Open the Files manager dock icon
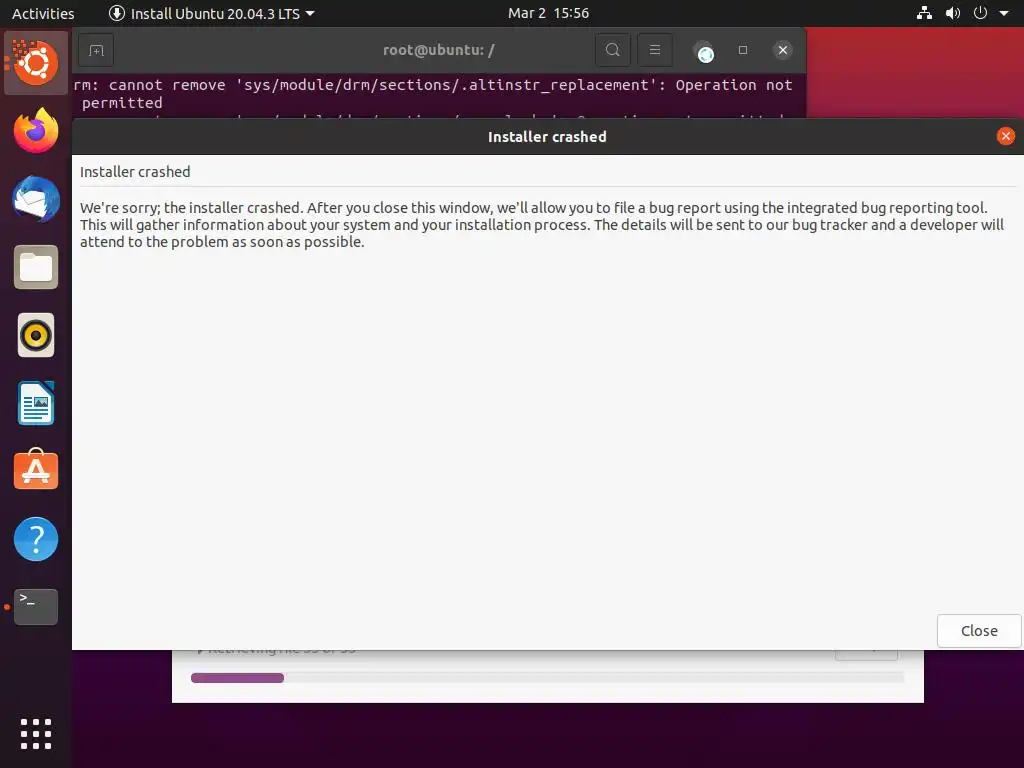This screenshot has height=768, width=1024. [x=36, y=267]
